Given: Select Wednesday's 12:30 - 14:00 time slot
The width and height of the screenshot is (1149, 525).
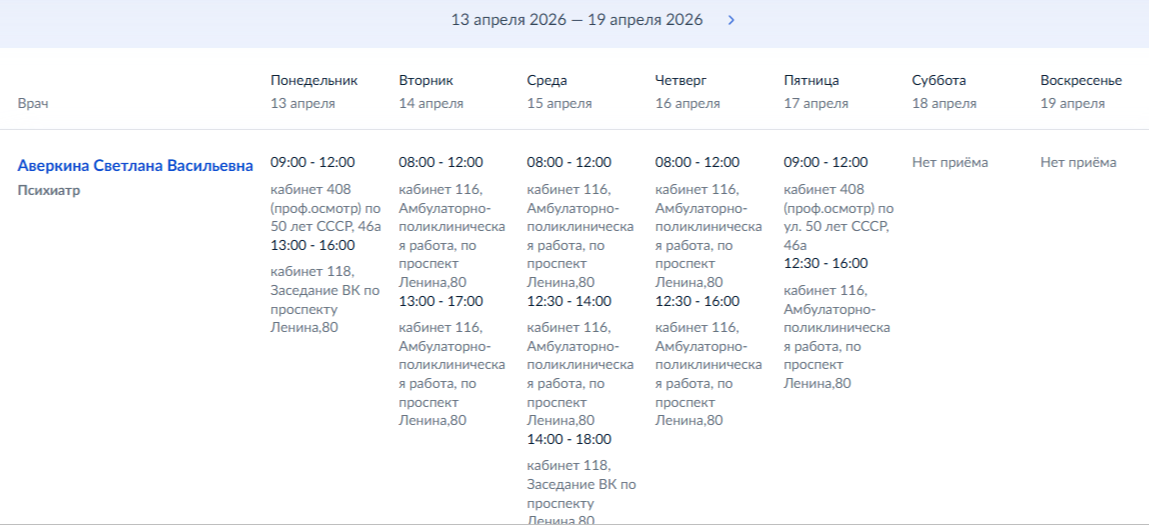Looking at the screenshot, I should [x=569, y=301].
